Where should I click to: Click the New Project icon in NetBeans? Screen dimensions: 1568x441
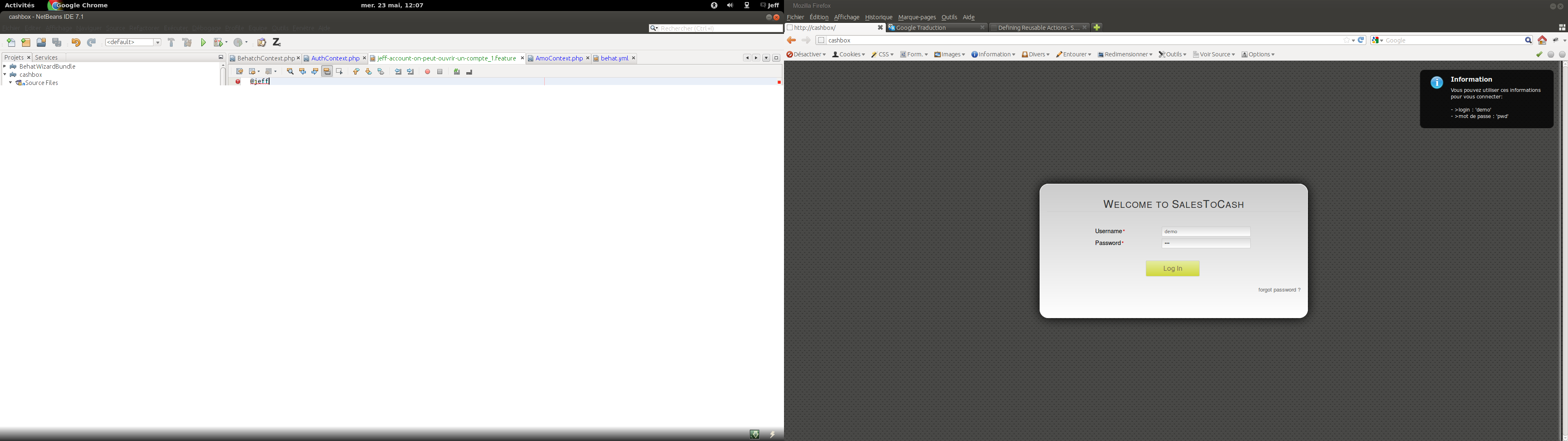(x=26, y=42)
